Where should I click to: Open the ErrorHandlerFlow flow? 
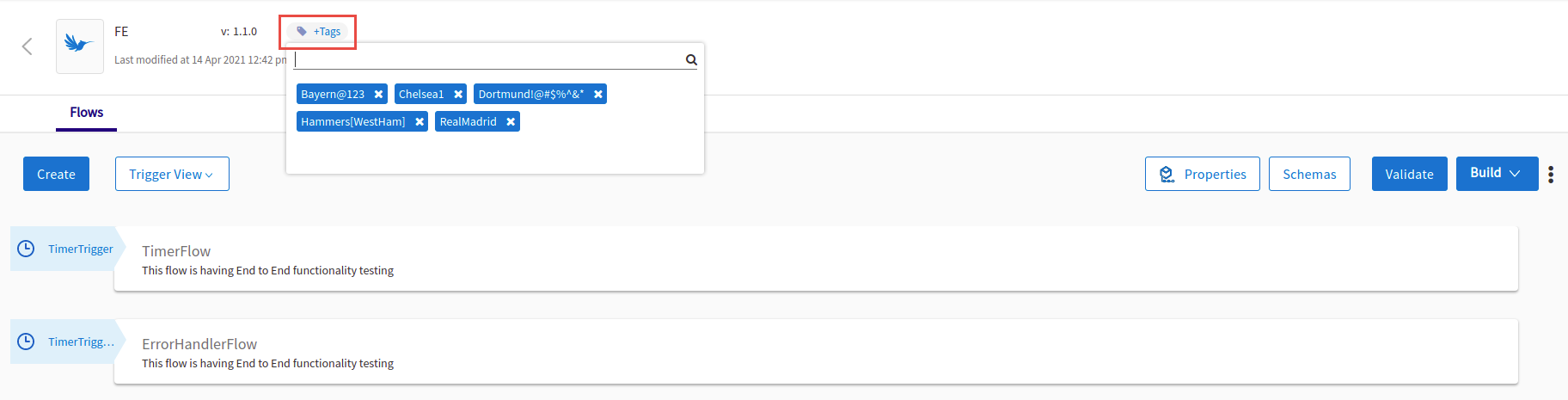click(199, 344)
